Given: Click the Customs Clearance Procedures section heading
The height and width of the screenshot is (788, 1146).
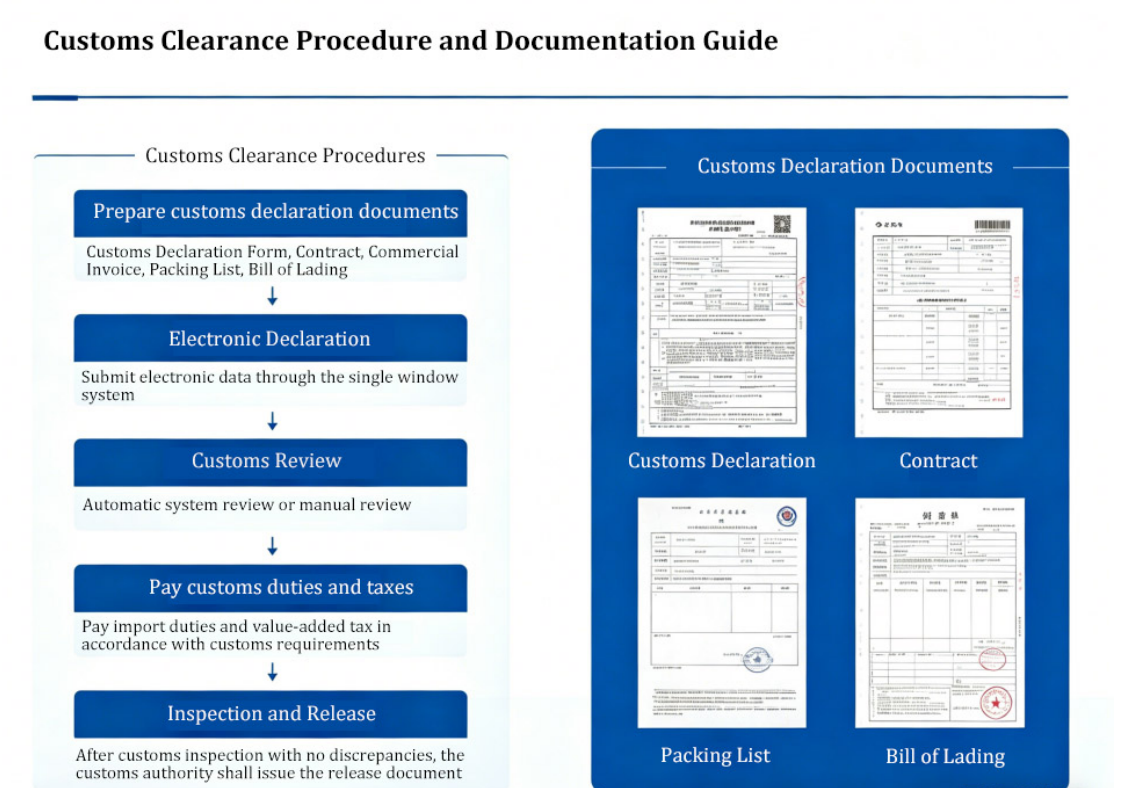Looking at the screenshot, I should 285,156.
